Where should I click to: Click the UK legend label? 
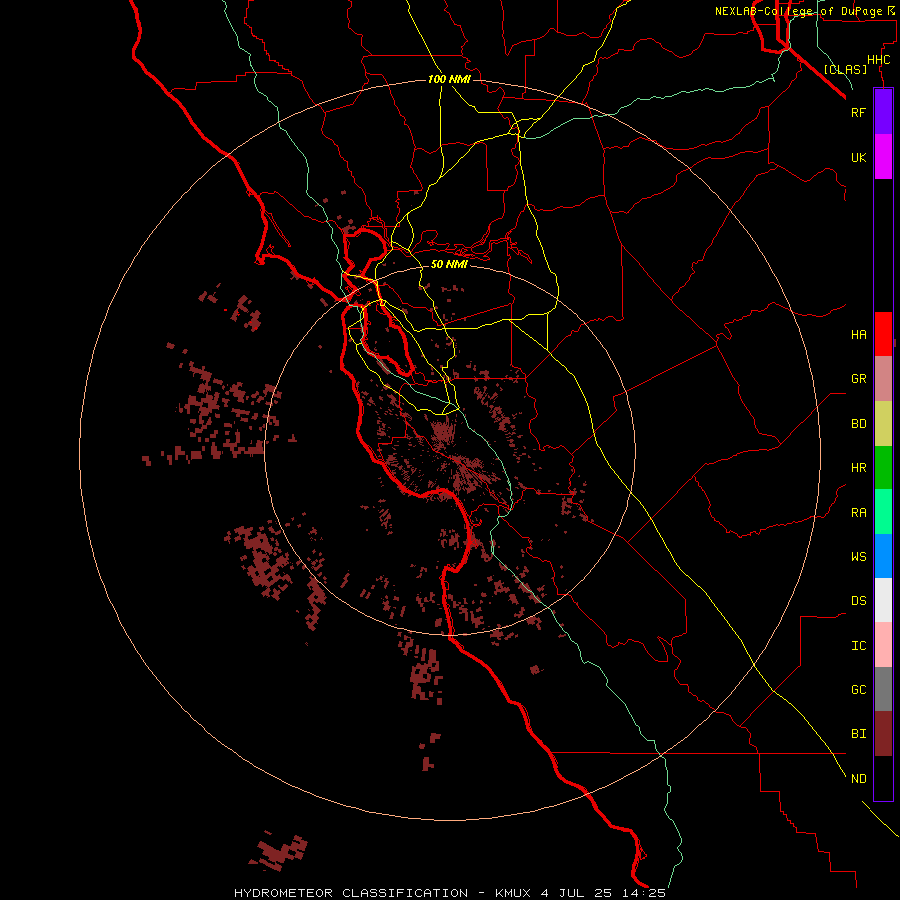(x=858, y=157)
